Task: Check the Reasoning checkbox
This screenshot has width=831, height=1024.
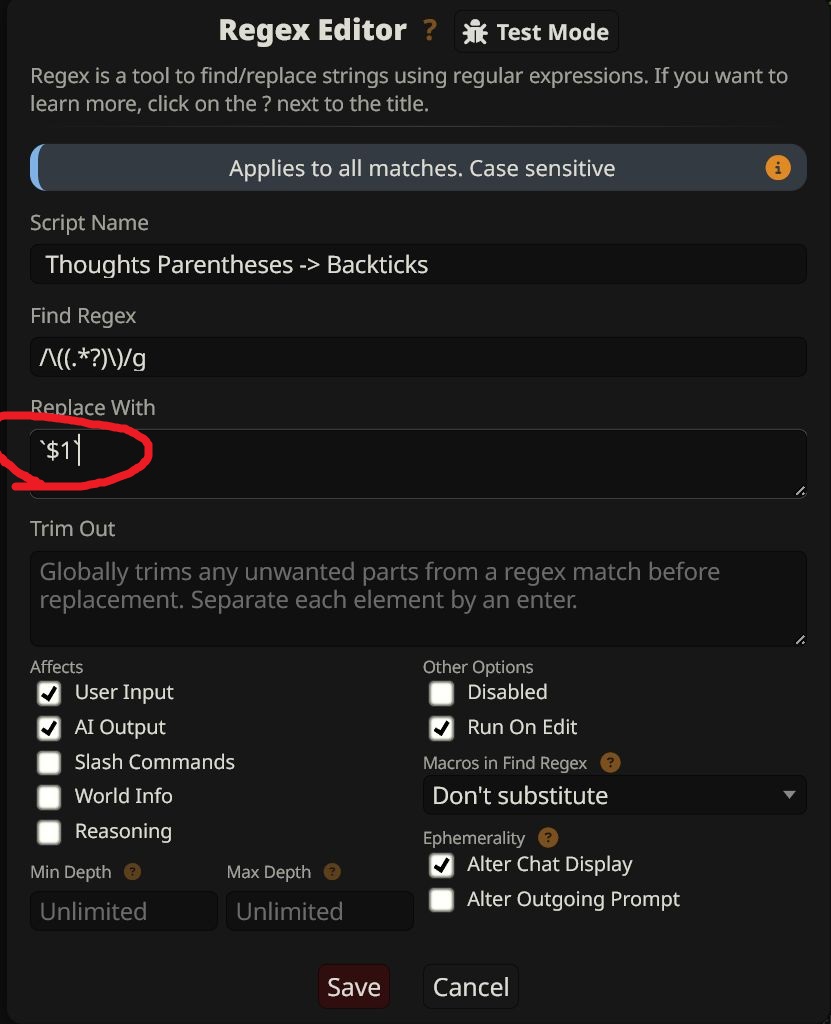Action: coord(49,832)
